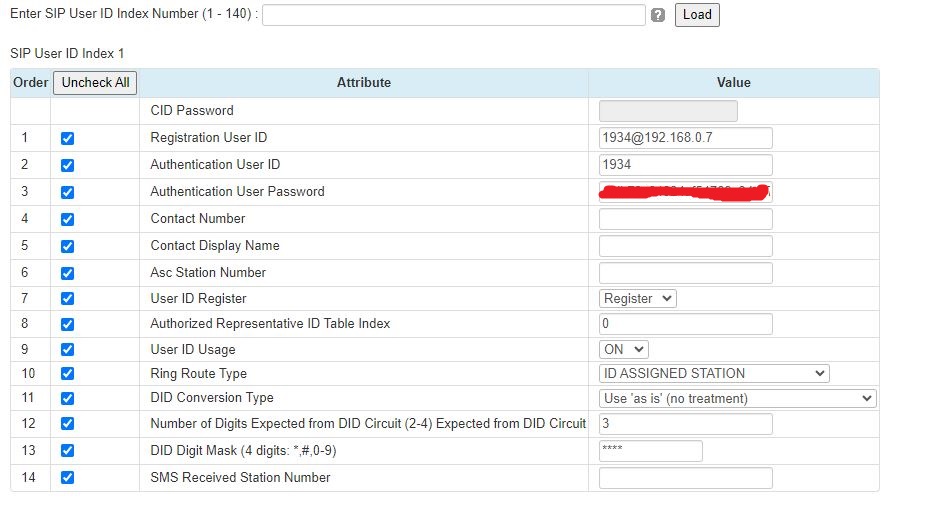Click the SIP User ID Index Number field
Screen dimensions: 930x511
453,15
